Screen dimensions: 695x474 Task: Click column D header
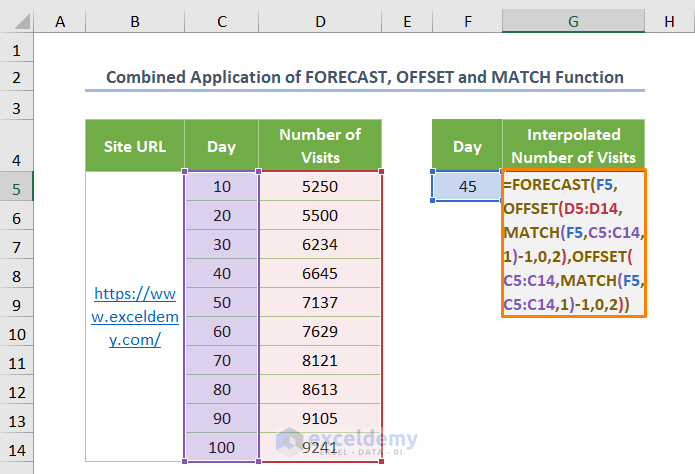(x=319, y=19)
